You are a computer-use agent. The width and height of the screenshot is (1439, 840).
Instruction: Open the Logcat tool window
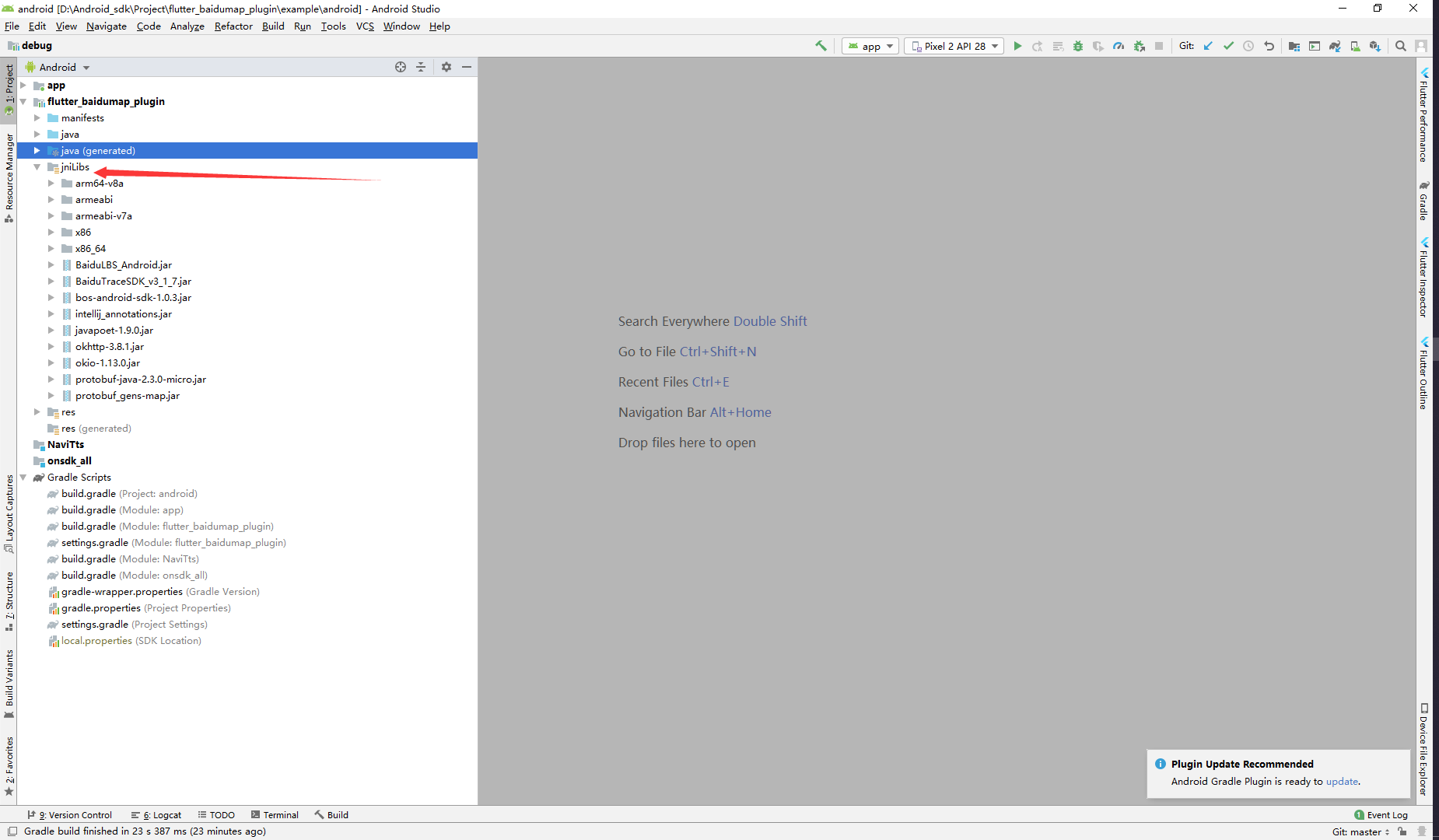point(156,815)
